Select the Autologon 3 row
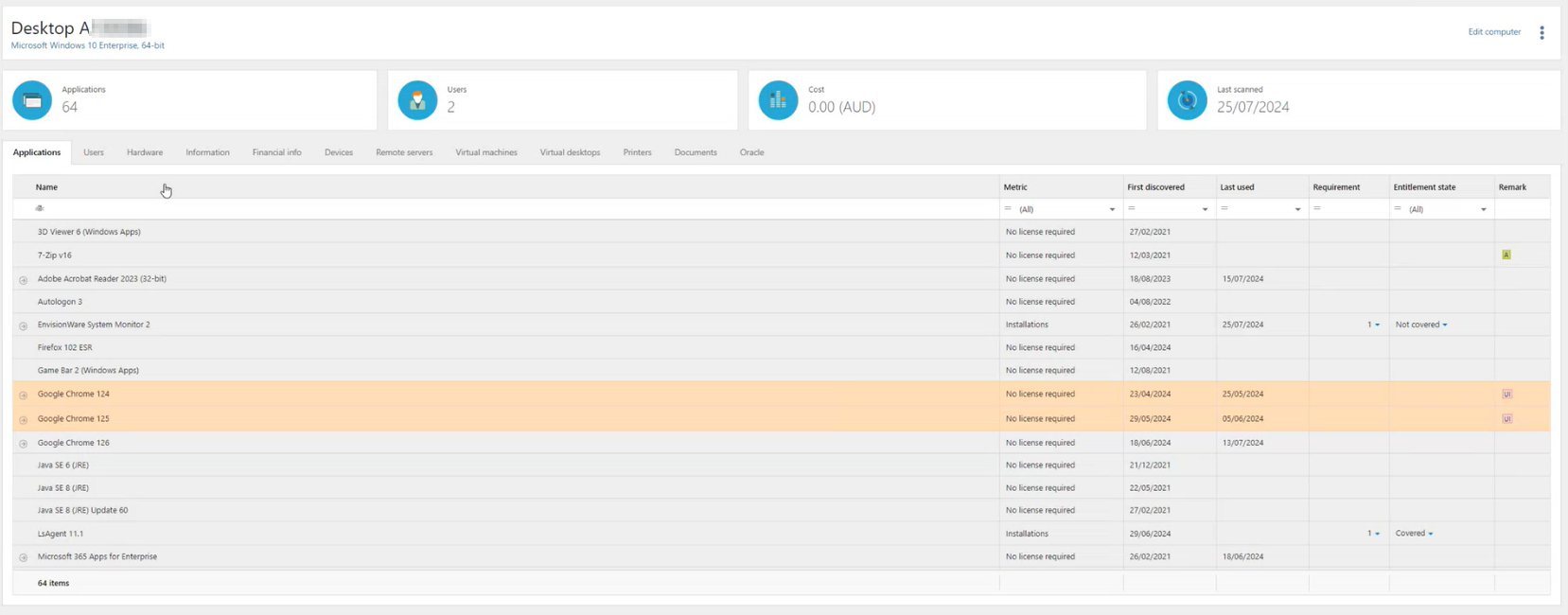 click(x=782, y=302)
